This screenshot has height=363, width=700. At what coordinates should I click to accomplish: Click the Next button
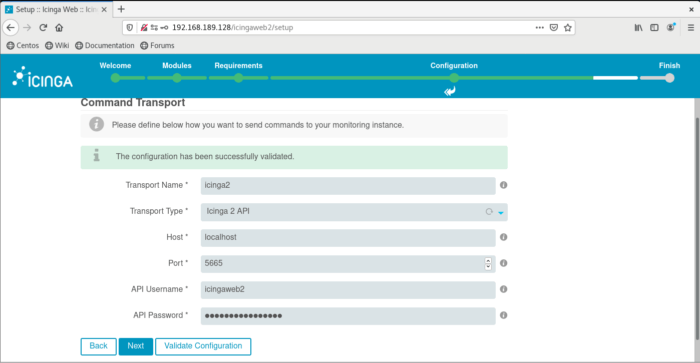pos(136,346)
